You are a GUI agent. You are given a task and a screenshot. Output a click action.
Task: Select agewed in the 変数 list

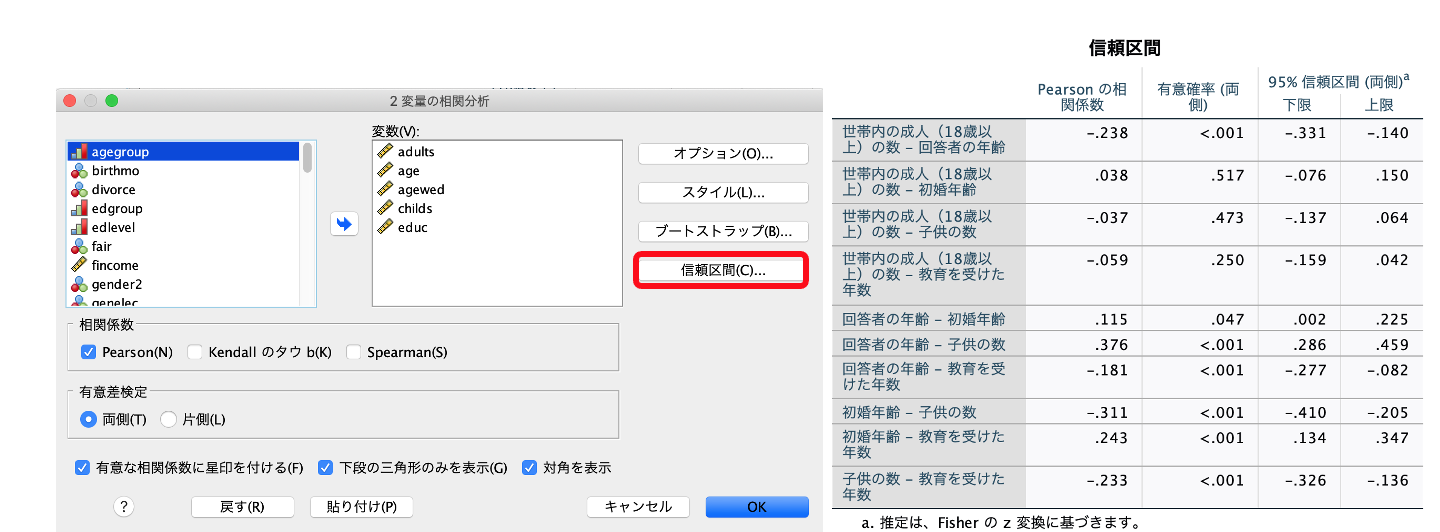[497, 190]
